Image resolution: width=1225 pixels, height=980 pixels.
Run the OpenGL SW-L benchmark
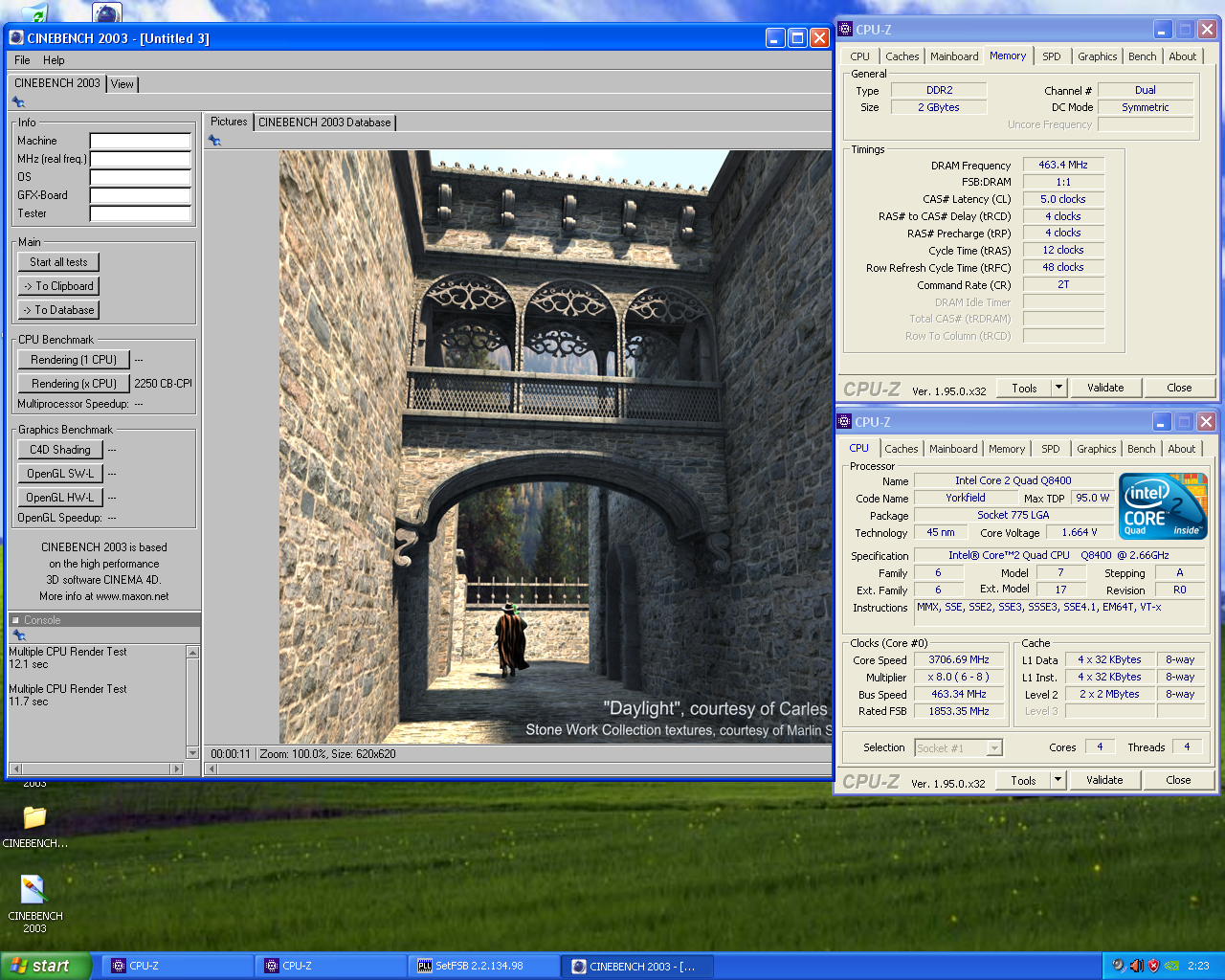[x=60, y=474]
